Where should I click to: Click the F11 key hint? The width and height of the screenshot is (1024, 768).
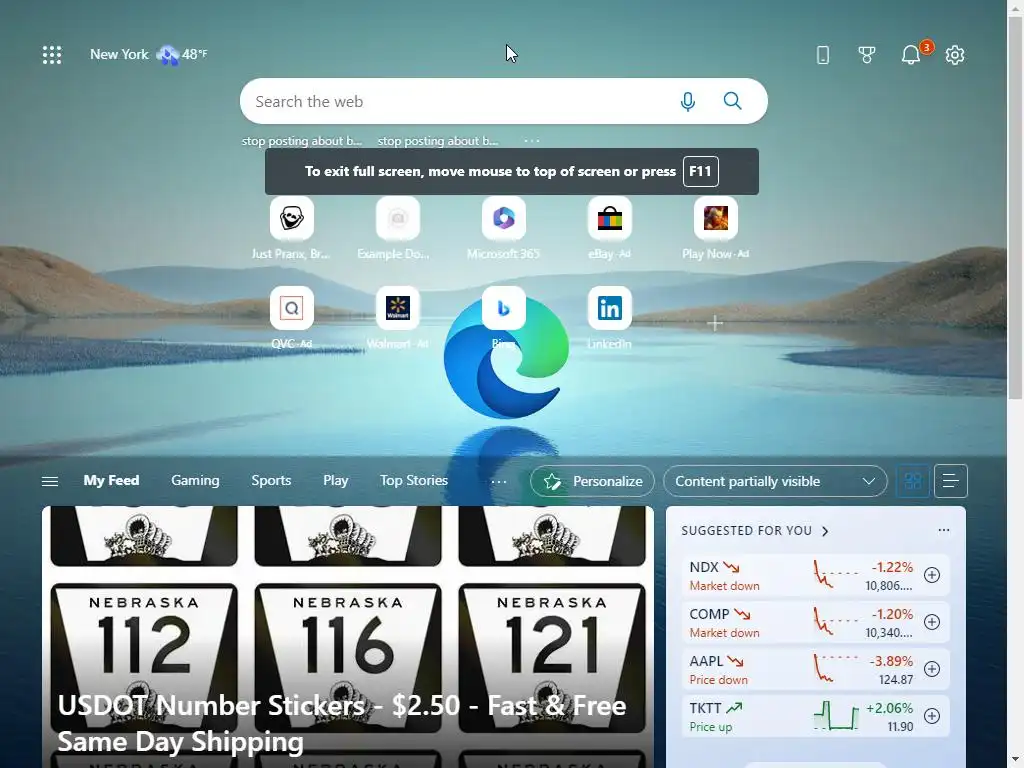[x=701, y=171]
